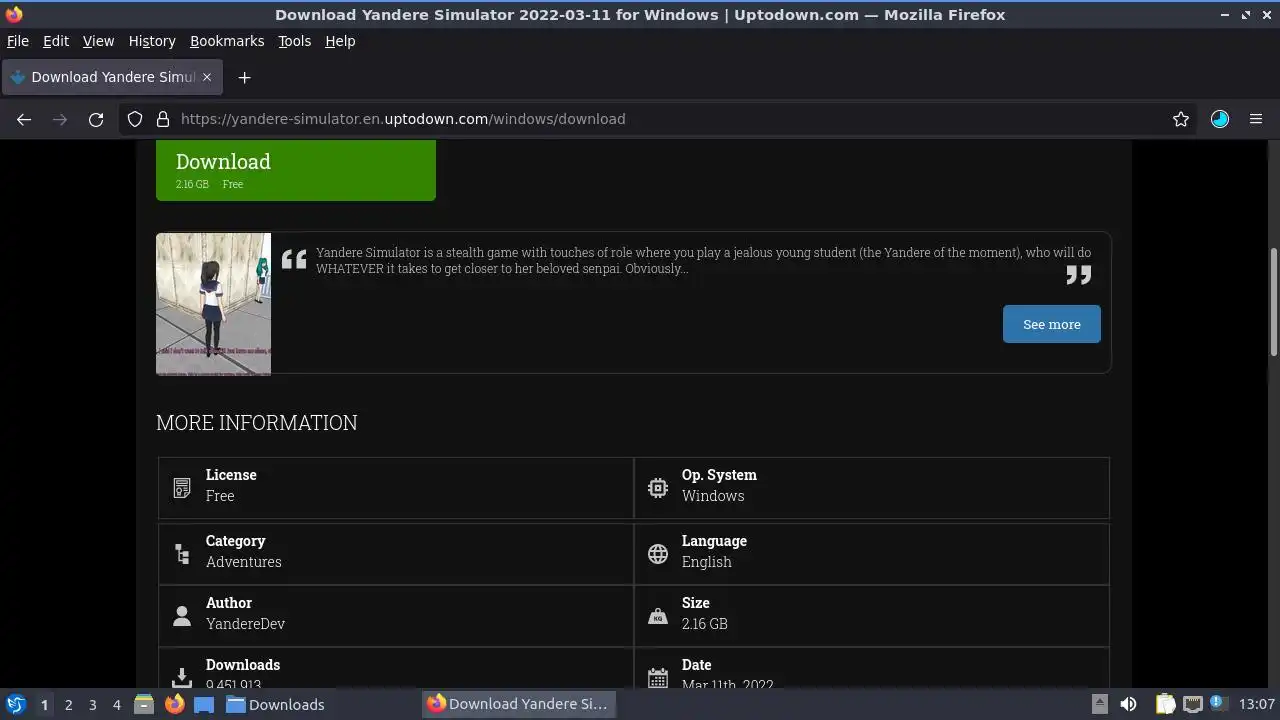1280x720 pixels.
Task: Launch Firefox from the taskbar launcher
Action: click(174, 704)
